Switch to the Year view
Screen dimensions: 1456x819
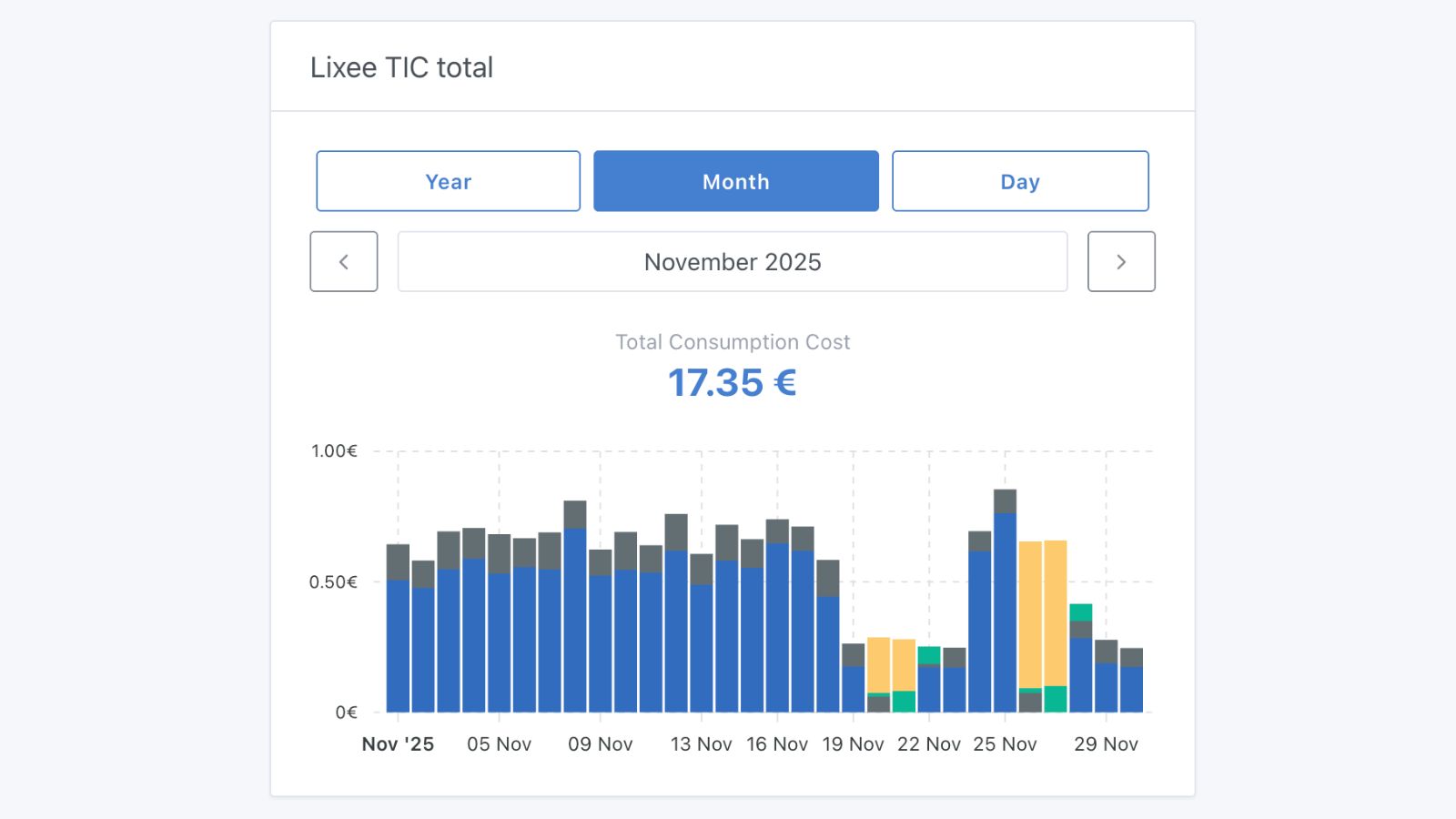click(x=448, y=181)
